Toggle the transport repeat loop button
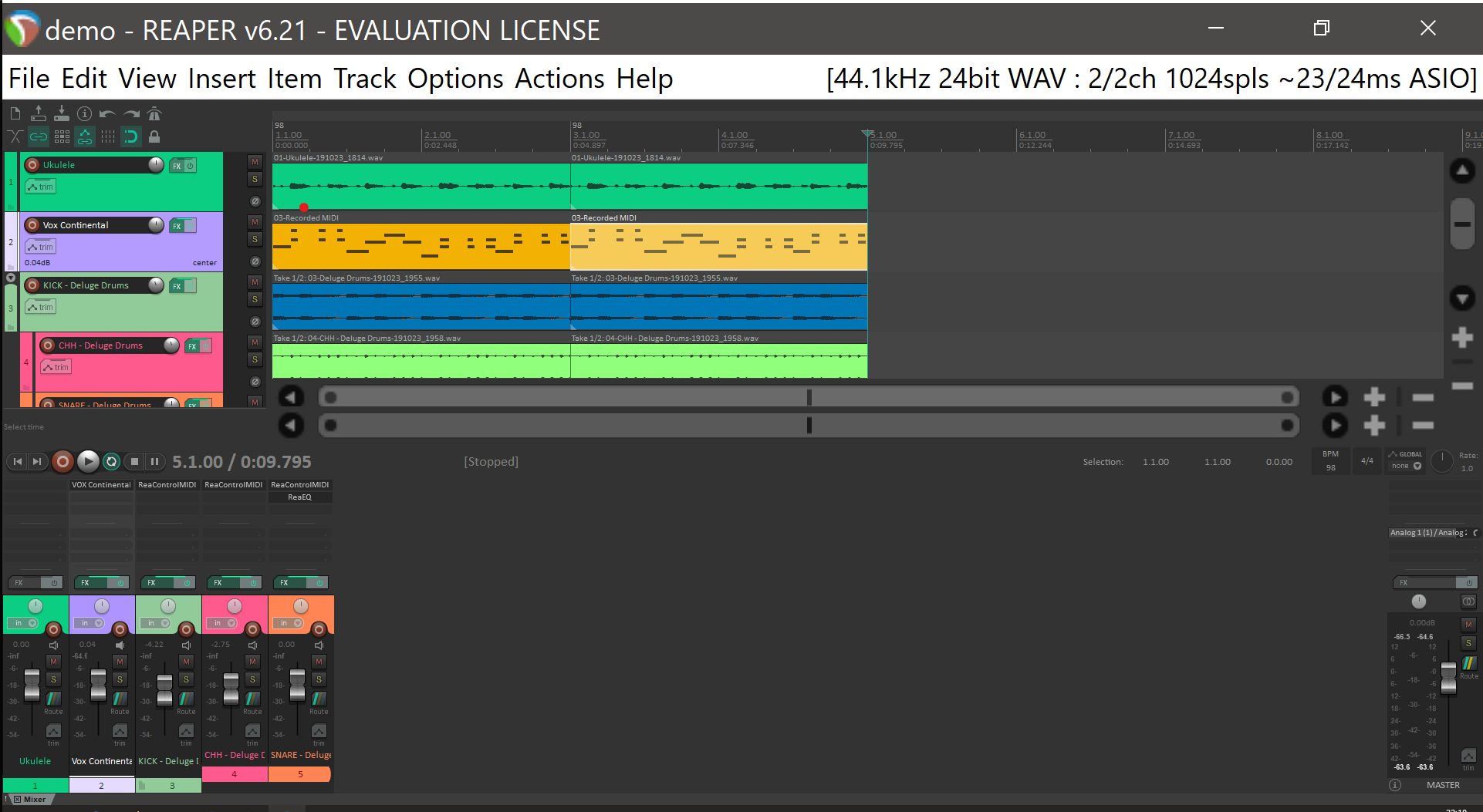The height and width of the screenshot is (812, 1483). pyautogui.click(x=112, y=462)
